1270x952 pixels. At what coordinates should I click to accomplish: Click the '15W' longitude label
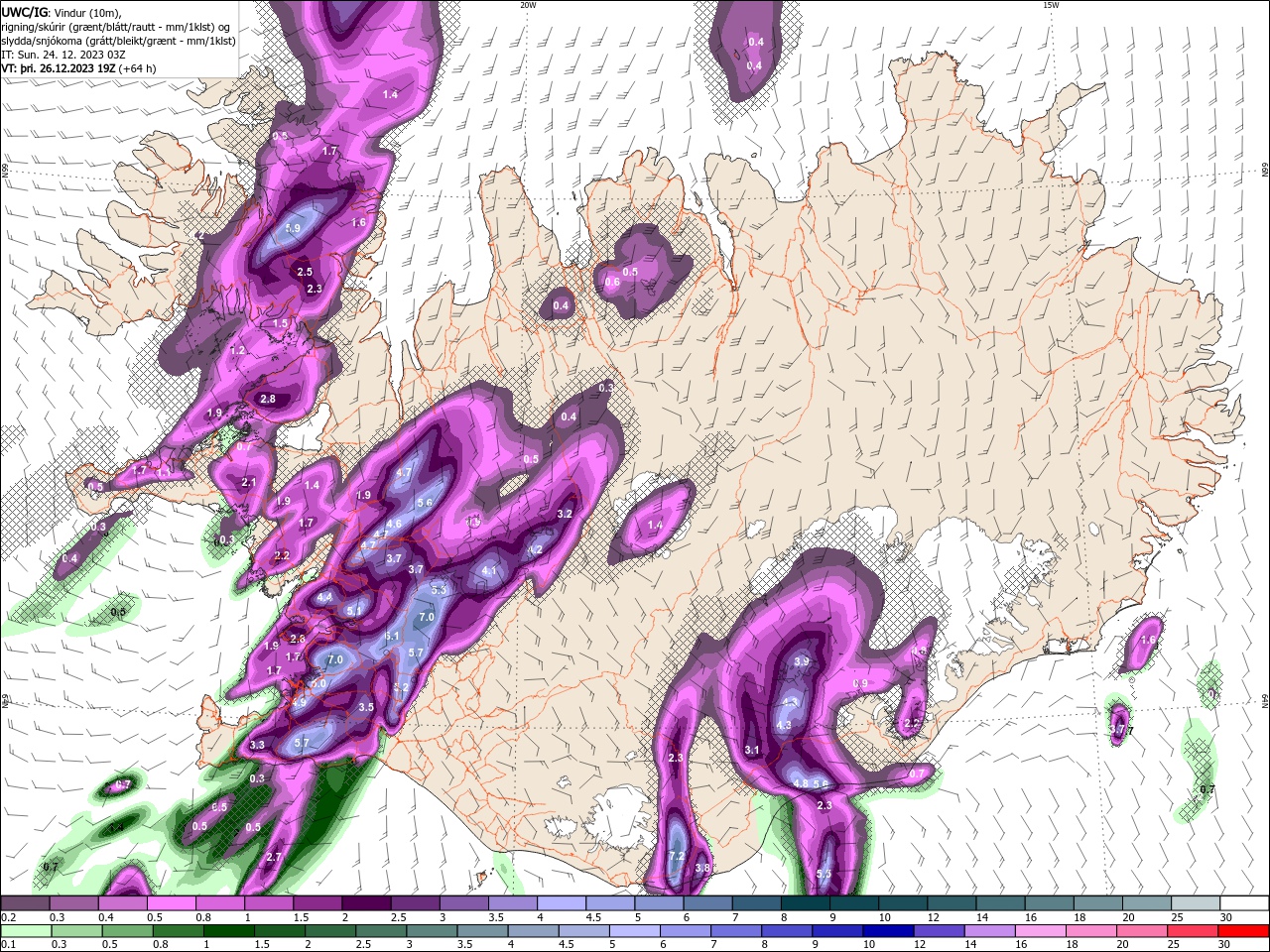pyautogui.click(x=1051, y=5)
